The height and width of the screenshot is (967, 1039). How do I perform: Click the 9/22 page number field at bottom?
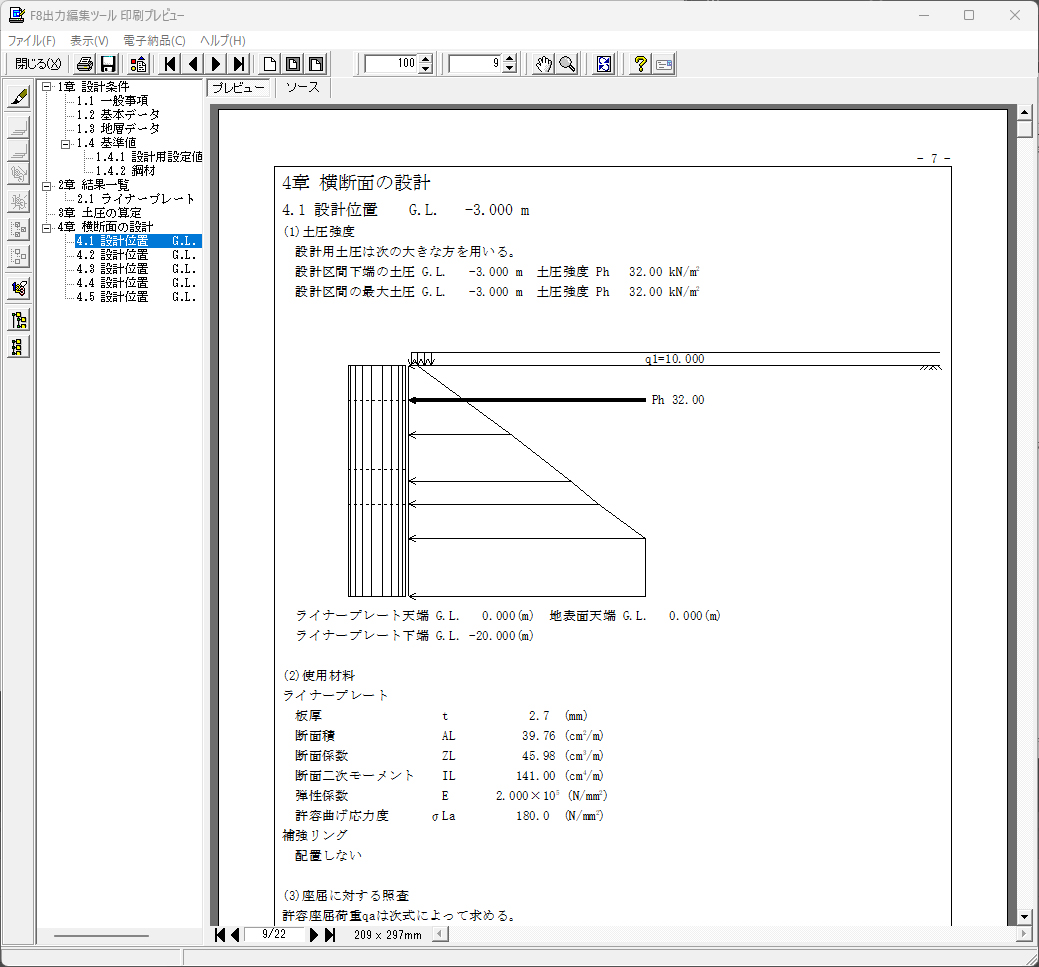(x=272, y=935)
